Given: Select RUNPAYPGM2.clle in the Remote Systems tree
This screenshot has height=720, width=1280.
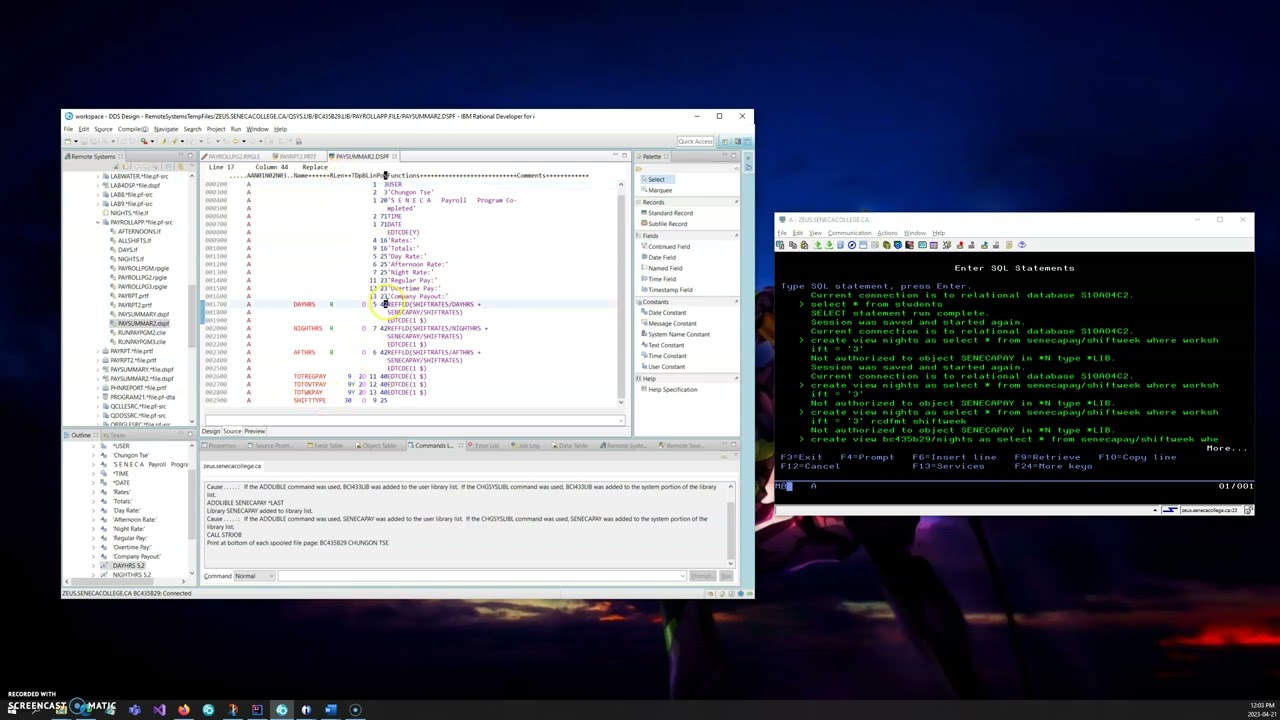Looking at the screenshot, I should tap(141, 333).
